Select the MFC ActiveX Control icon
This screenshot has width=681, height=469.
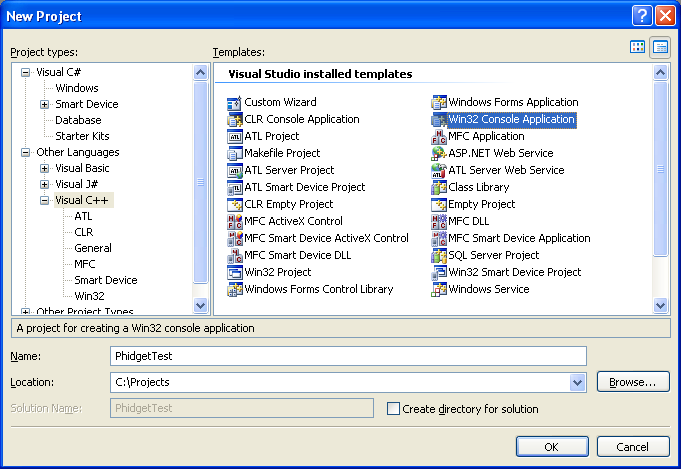point(235,221)
